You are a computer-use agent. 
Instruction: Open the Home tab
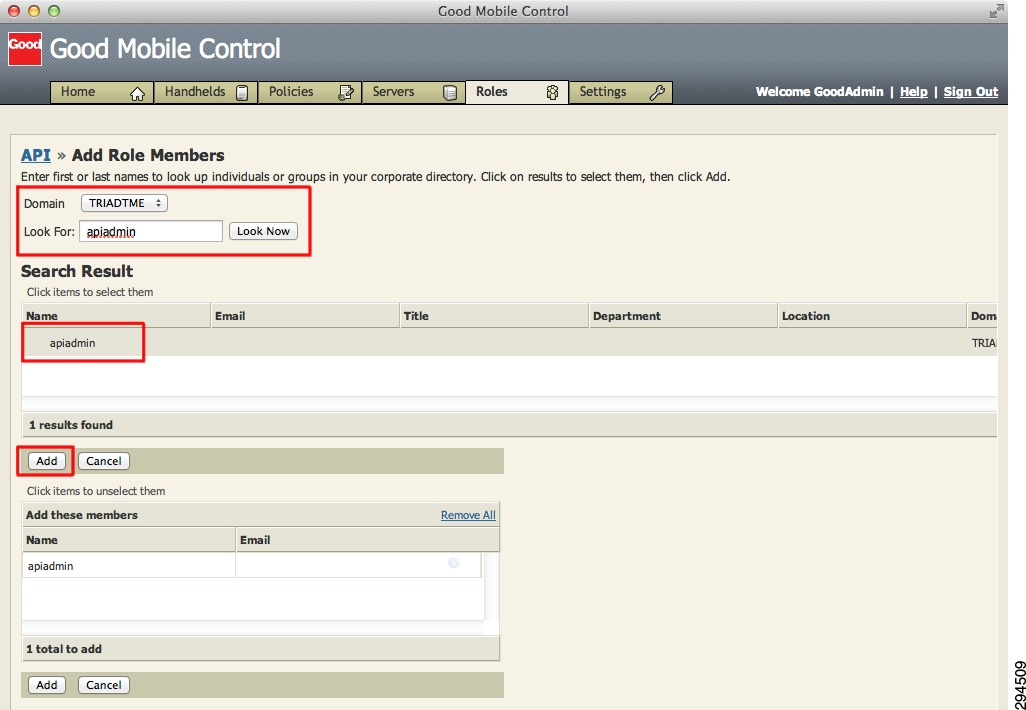pos(102,92)
